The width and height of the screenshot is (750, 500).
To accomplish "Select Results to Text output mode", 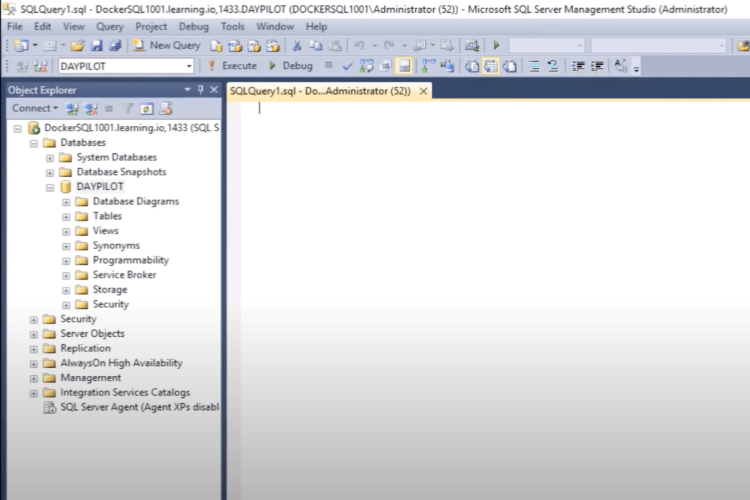I will tap(472, 66).
